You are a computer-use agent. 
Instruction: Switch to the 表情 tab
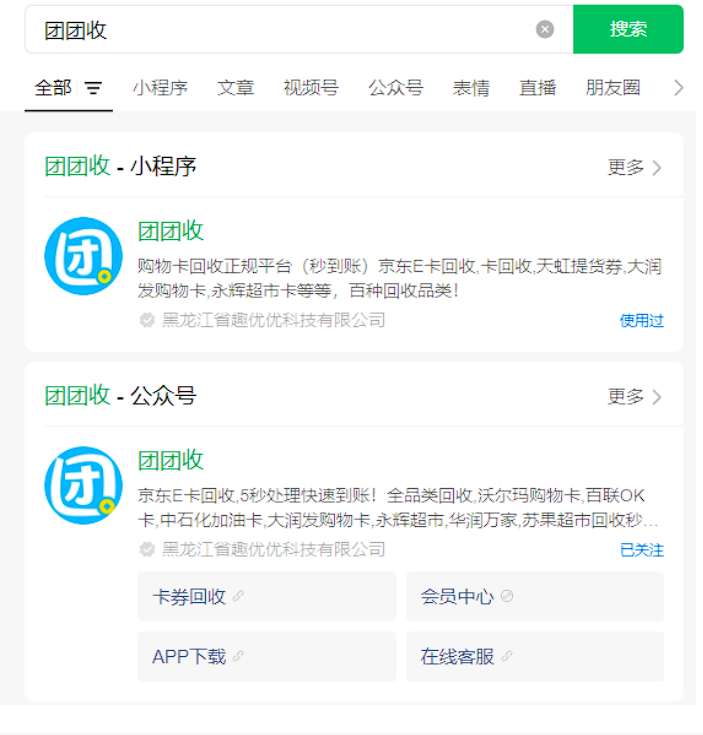point(471,88)
